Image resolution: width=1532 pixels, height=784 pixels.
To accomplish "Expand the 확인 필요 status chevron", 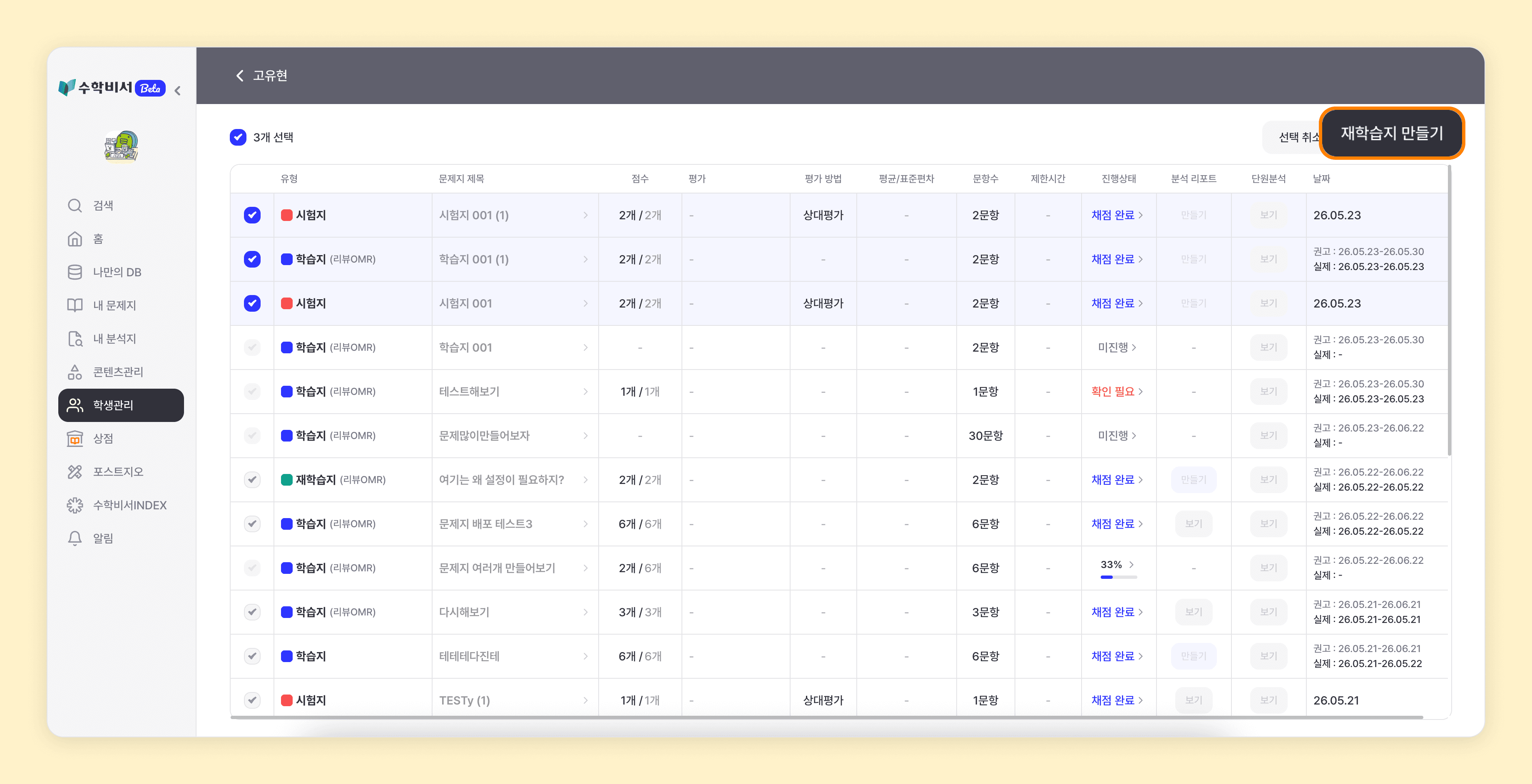I will (1140, 392).
